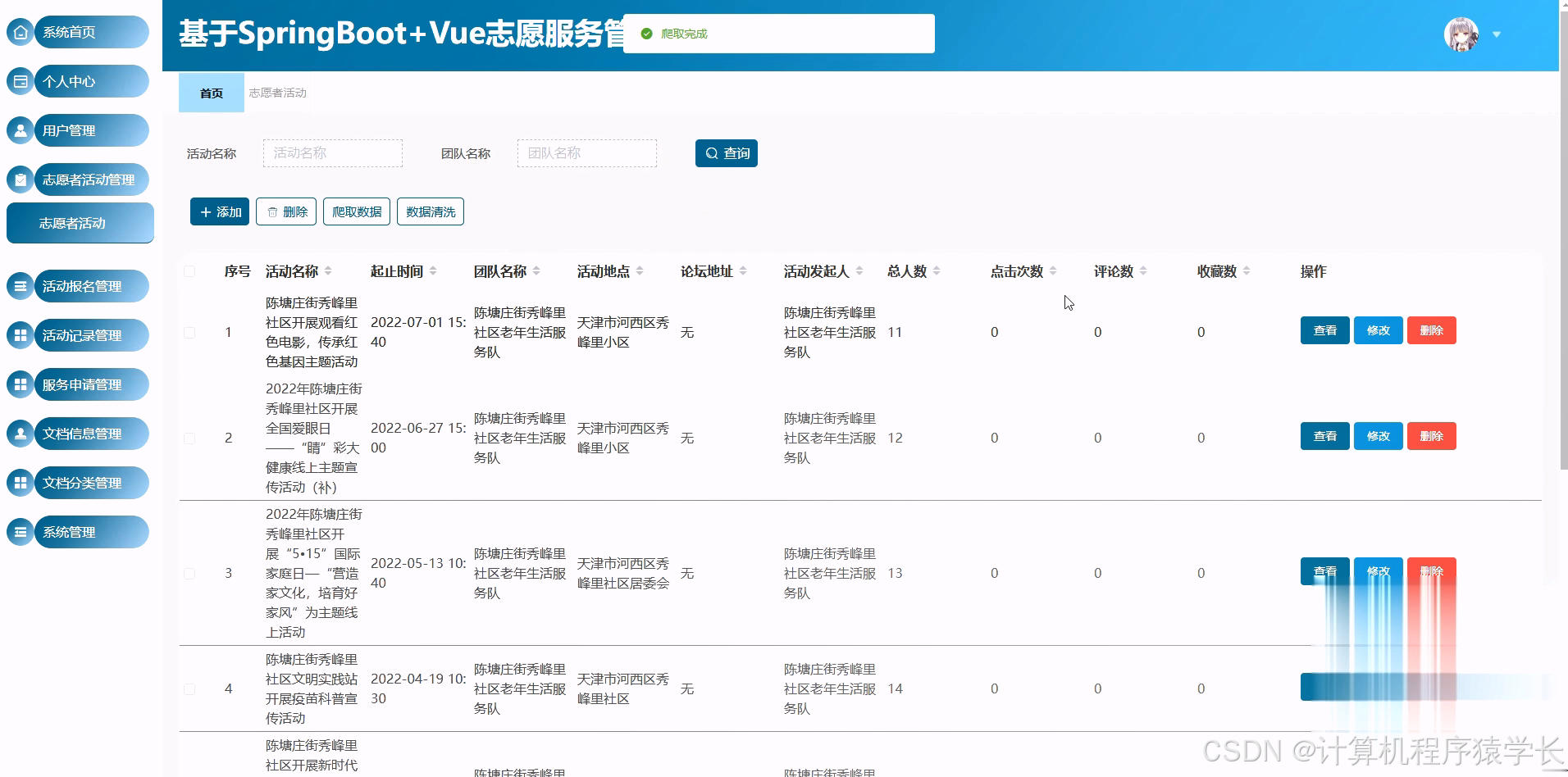Click 爬取数据 to crawl data
Viewport: 1568px width, 777px height.
coord(356,211)
